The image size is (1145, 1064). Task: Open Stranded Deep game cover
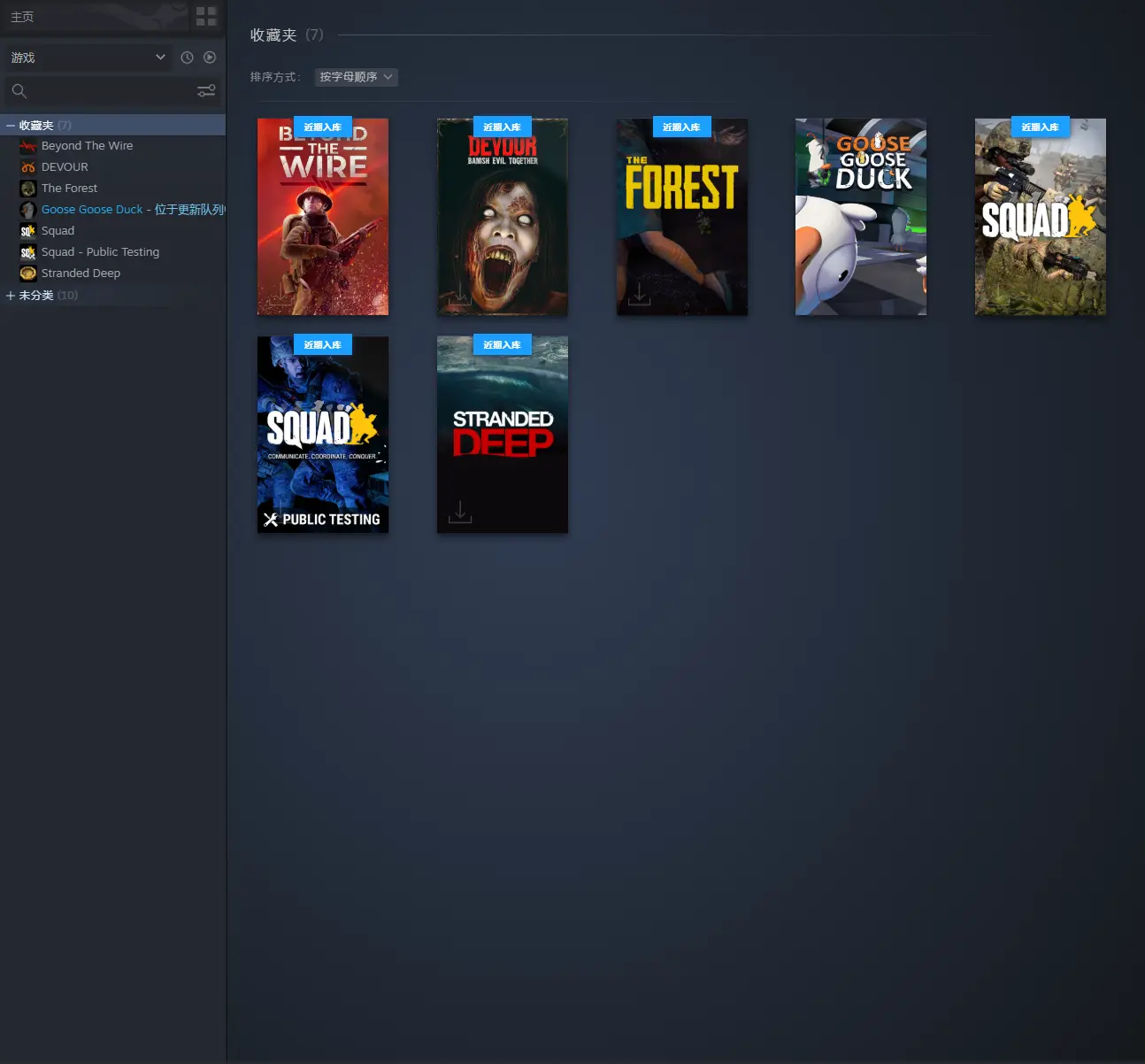coord(503,435)
